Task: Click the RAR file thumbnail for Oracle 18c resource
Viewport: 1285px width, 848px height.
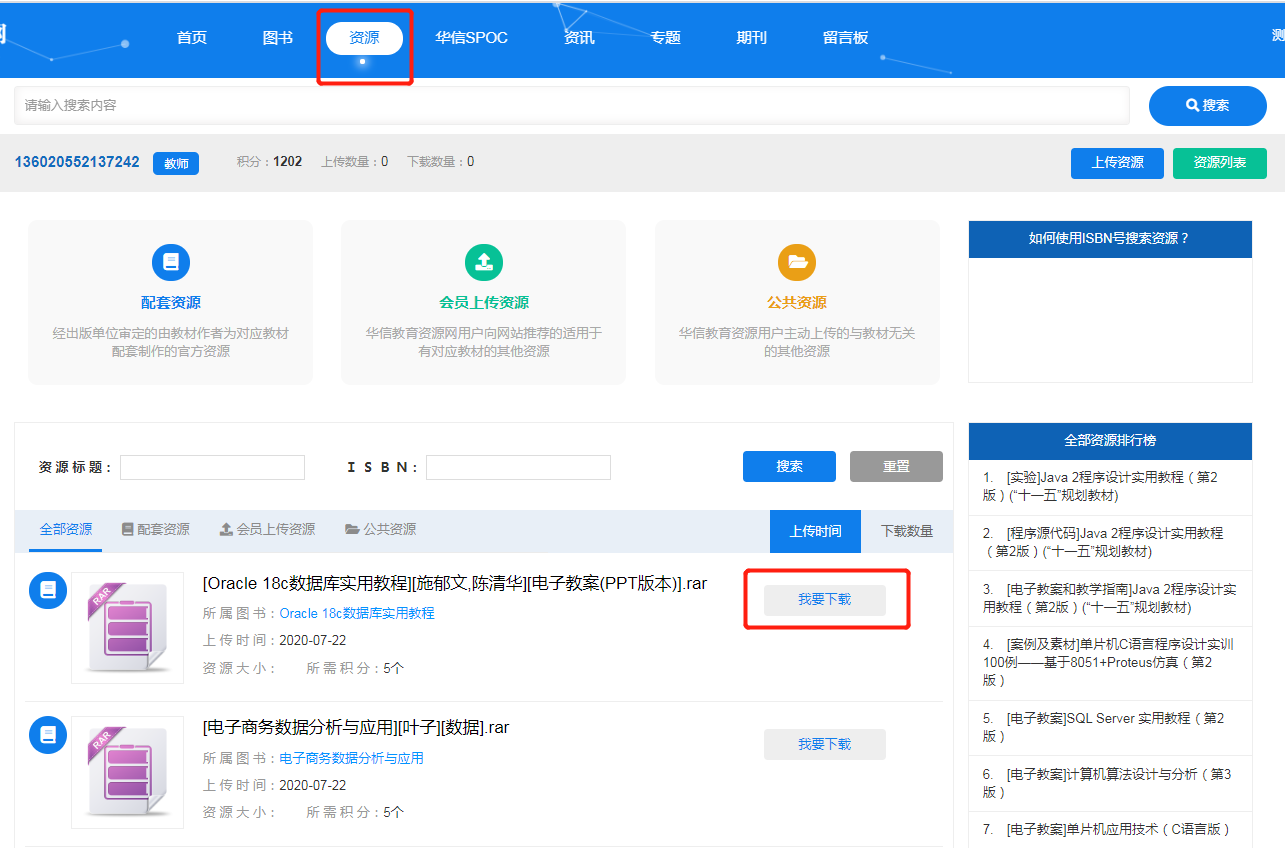Action: click(x=127, y=627)
